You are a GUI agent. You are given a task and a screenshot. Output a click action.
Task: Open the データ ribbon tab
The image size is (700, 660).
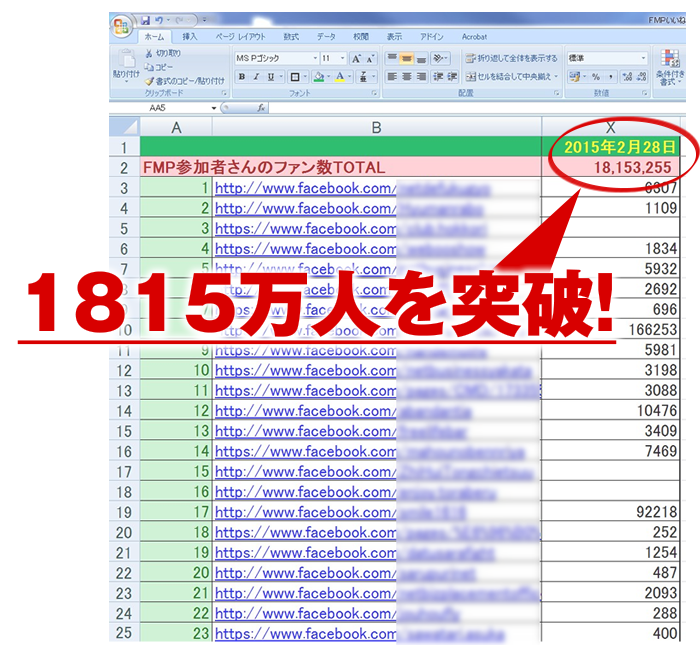click(x=326, y=36)
